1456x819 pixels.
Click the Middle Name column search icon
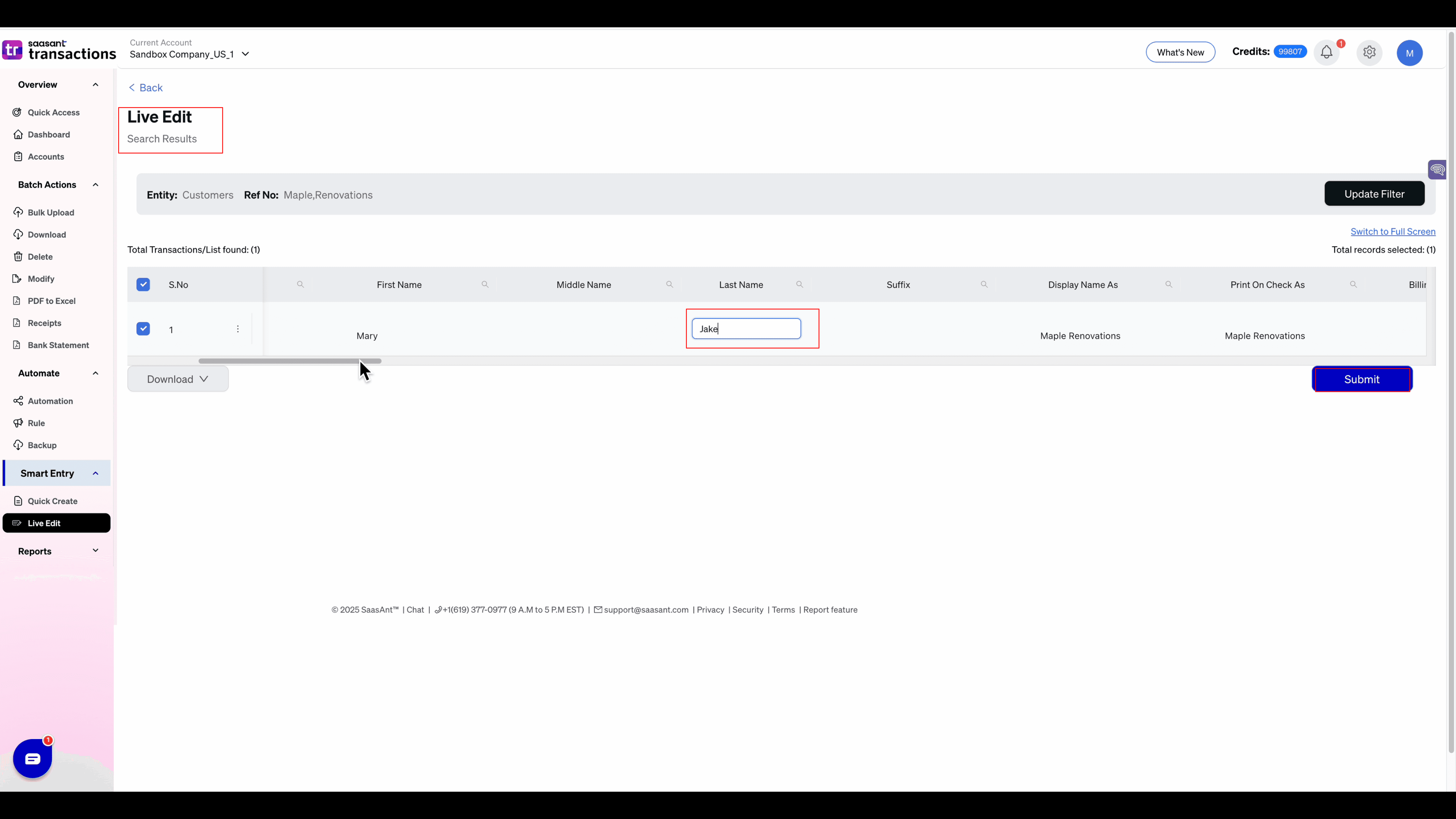point(670,284)
